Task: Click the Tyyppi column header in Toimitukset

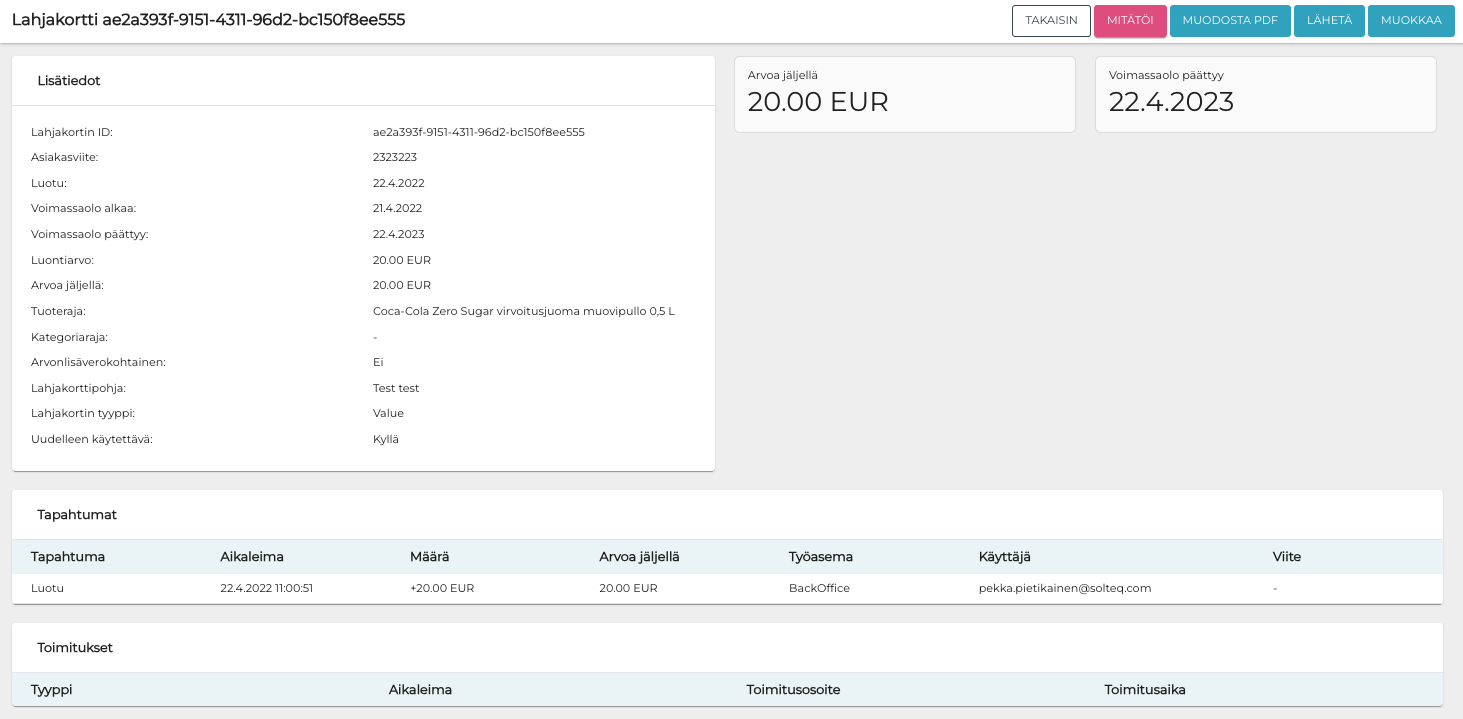Action: coord(52,690)
